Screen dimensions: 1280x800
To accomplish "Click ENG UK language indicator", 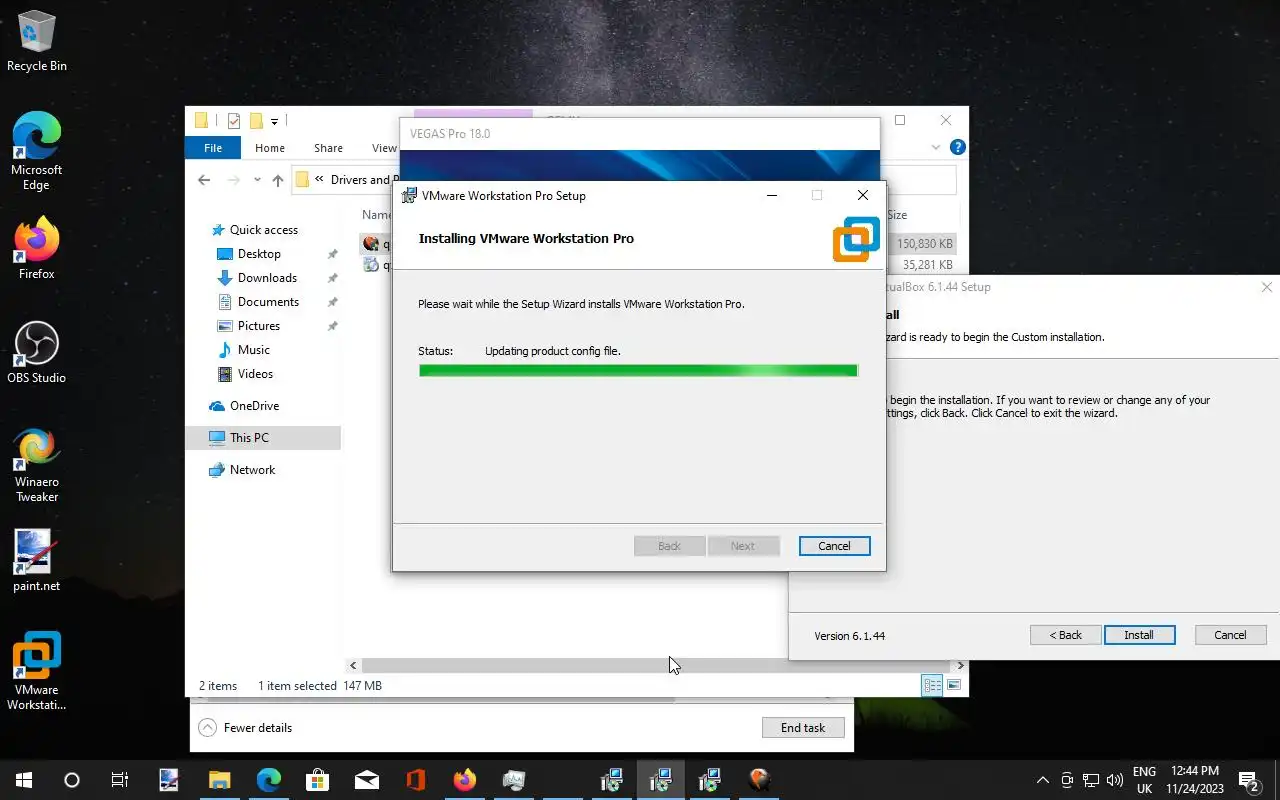I will 1144,780.
